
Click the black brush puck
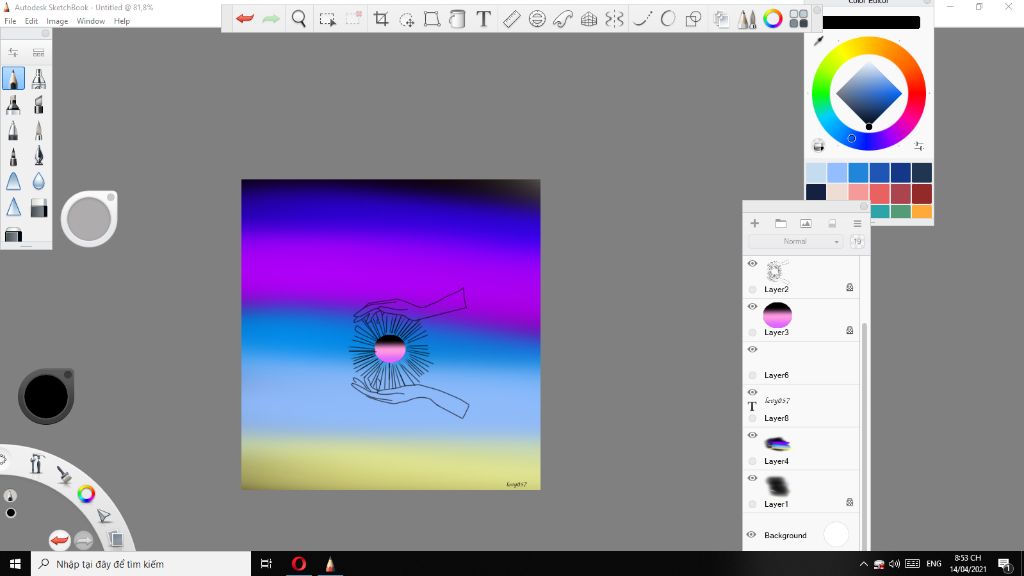click(x=46, y=396)
